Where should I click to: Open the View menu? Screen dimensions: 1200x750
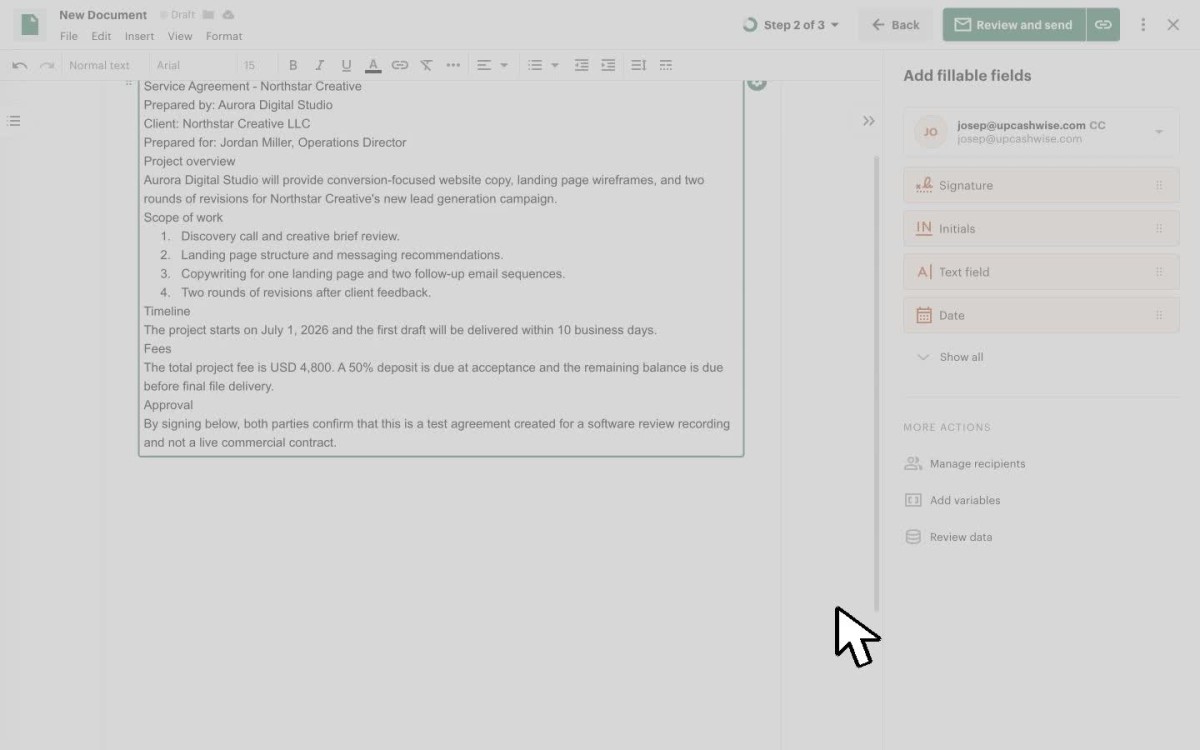[180, 36]
